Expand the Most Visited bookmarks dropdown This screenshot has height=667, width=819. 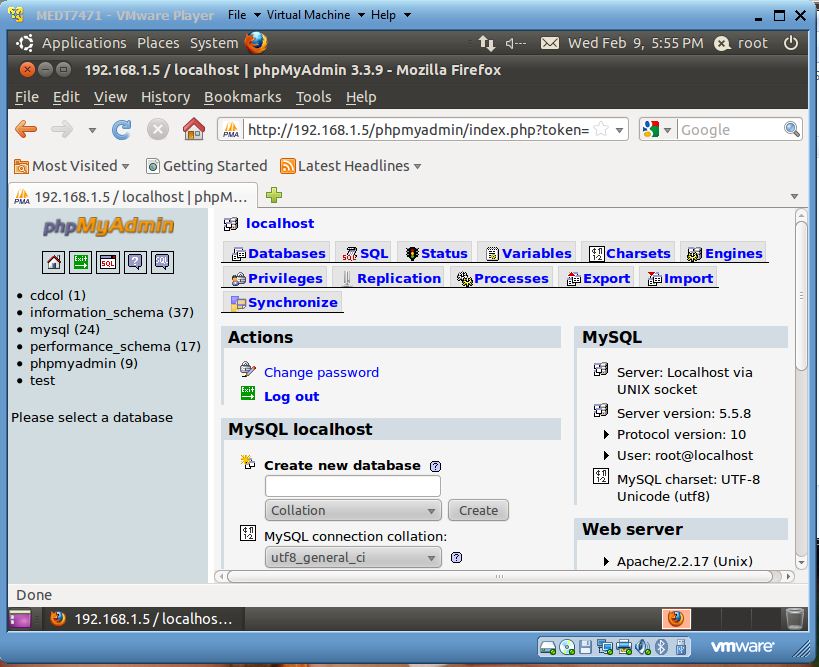(x=125, y=167)
